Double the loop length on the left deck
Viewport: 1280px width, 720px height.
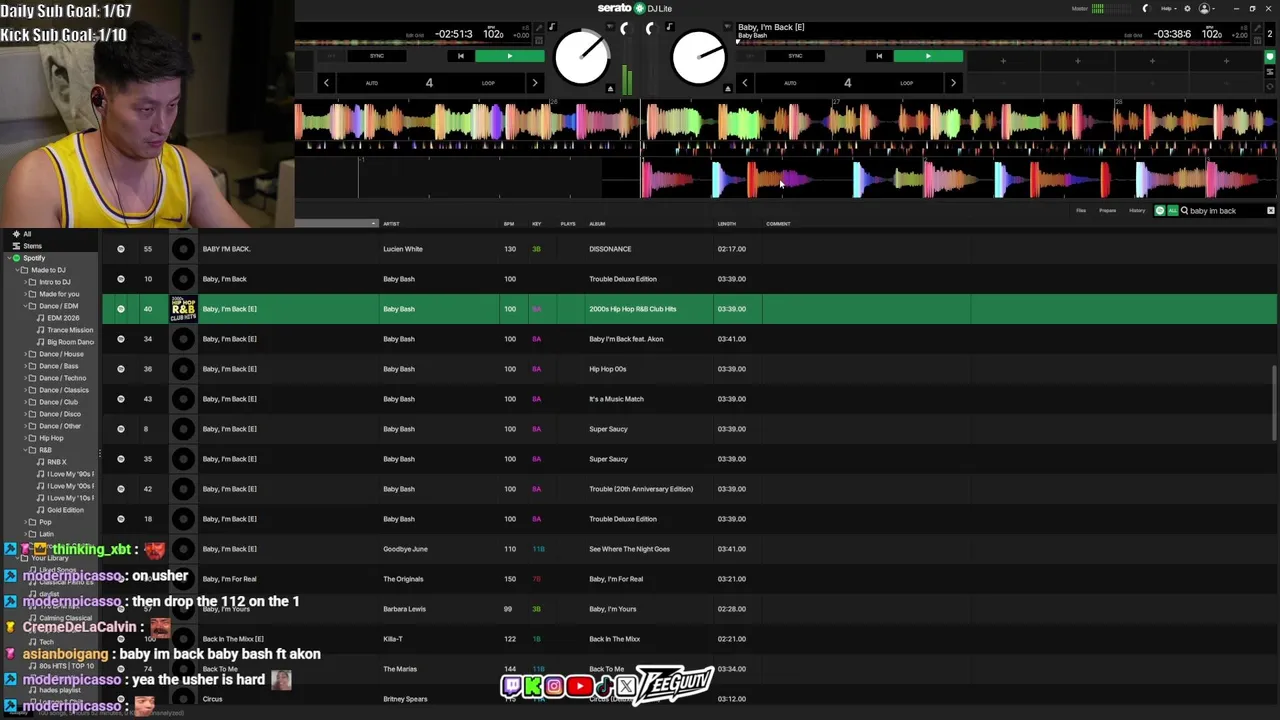(535, 83)
